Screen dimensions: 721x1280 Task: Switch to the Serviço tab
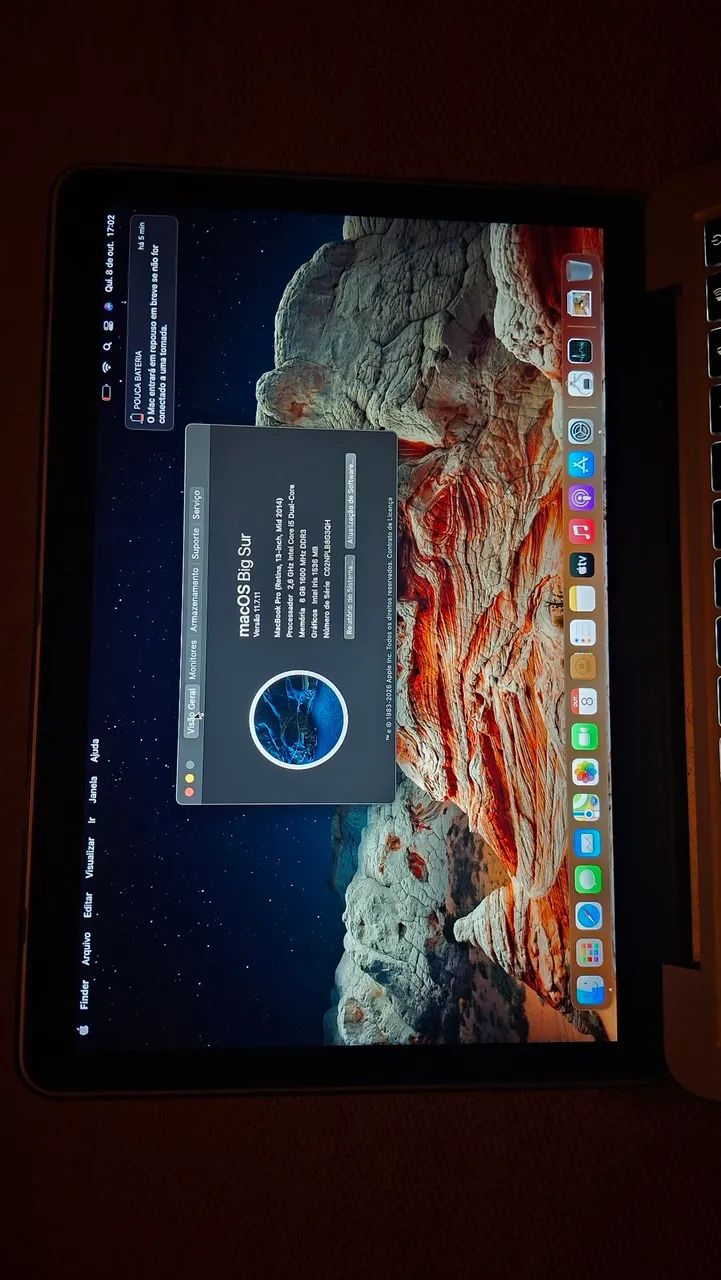tap(196, 505)
